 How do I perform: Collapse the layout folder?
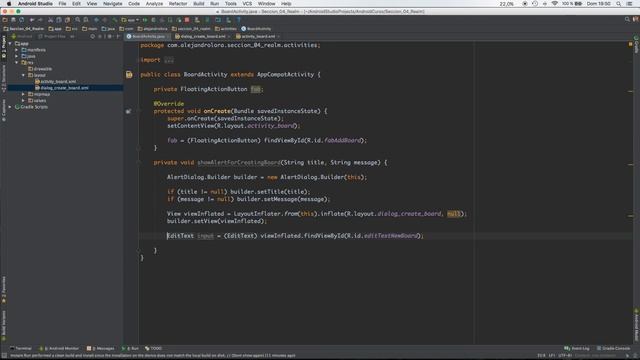[x=23, y=75]
